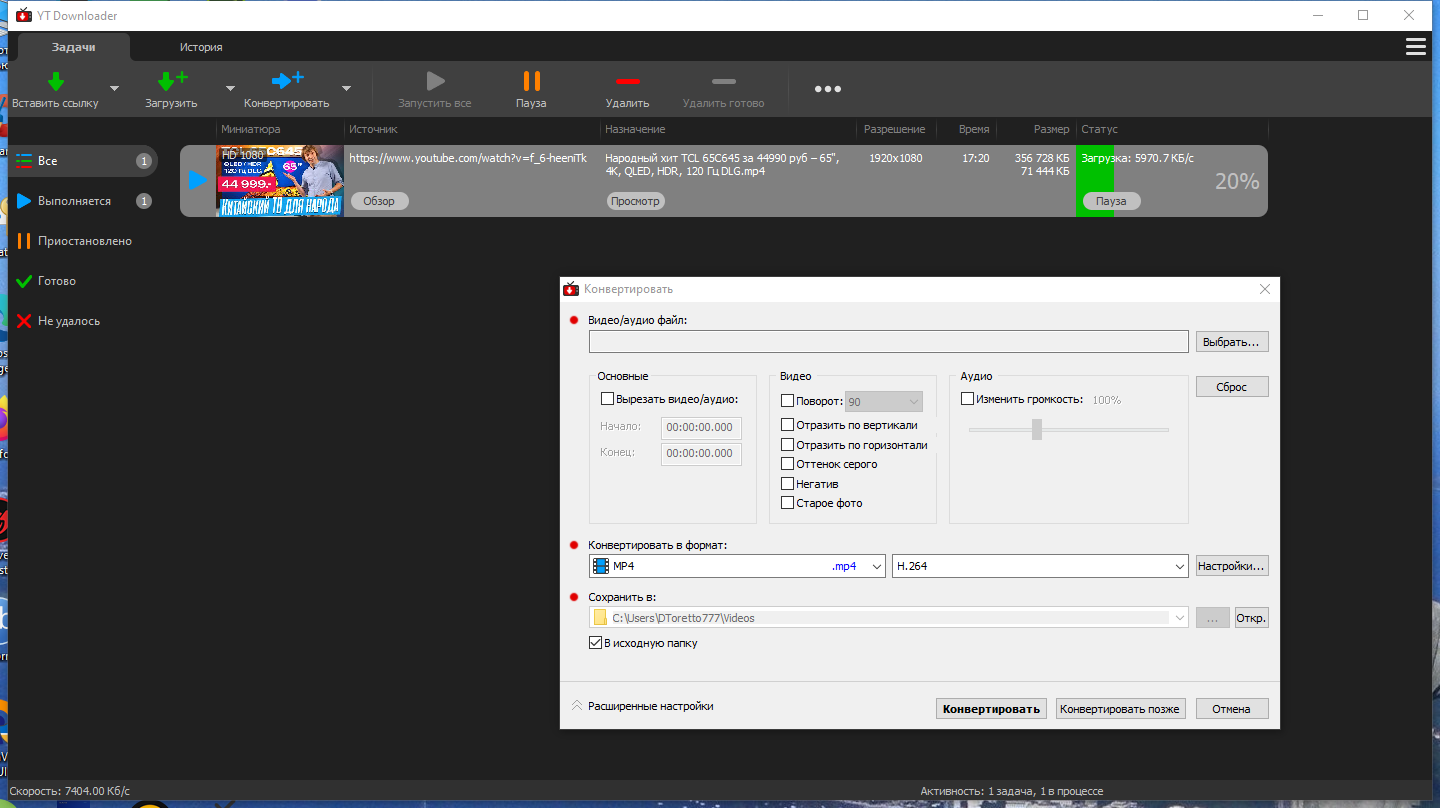Tick the Grayscale (Оттенок серого) checkbox

click(x=787, y=464)
